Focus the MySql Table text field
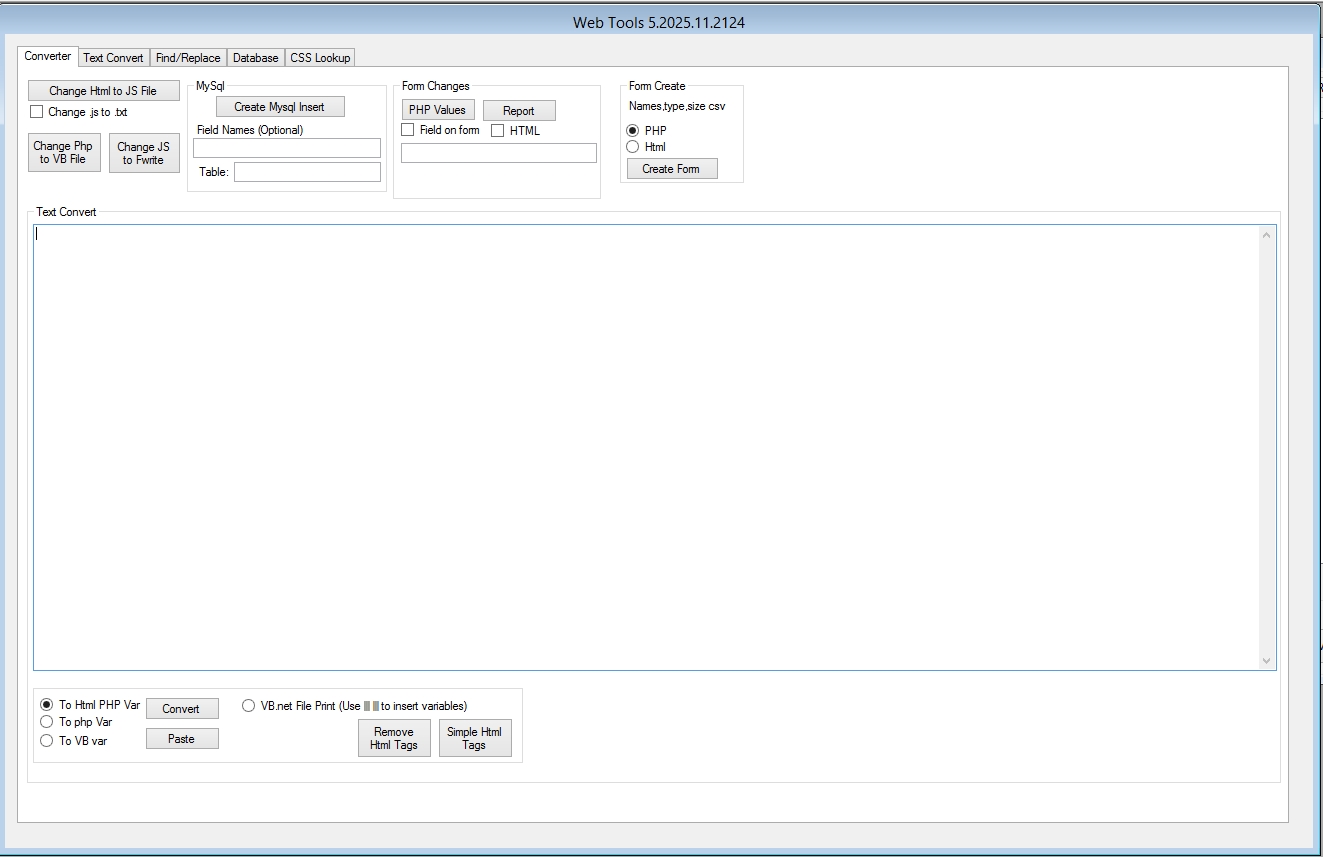Screen dimensions: 1323x857 (x=307, y=172)
